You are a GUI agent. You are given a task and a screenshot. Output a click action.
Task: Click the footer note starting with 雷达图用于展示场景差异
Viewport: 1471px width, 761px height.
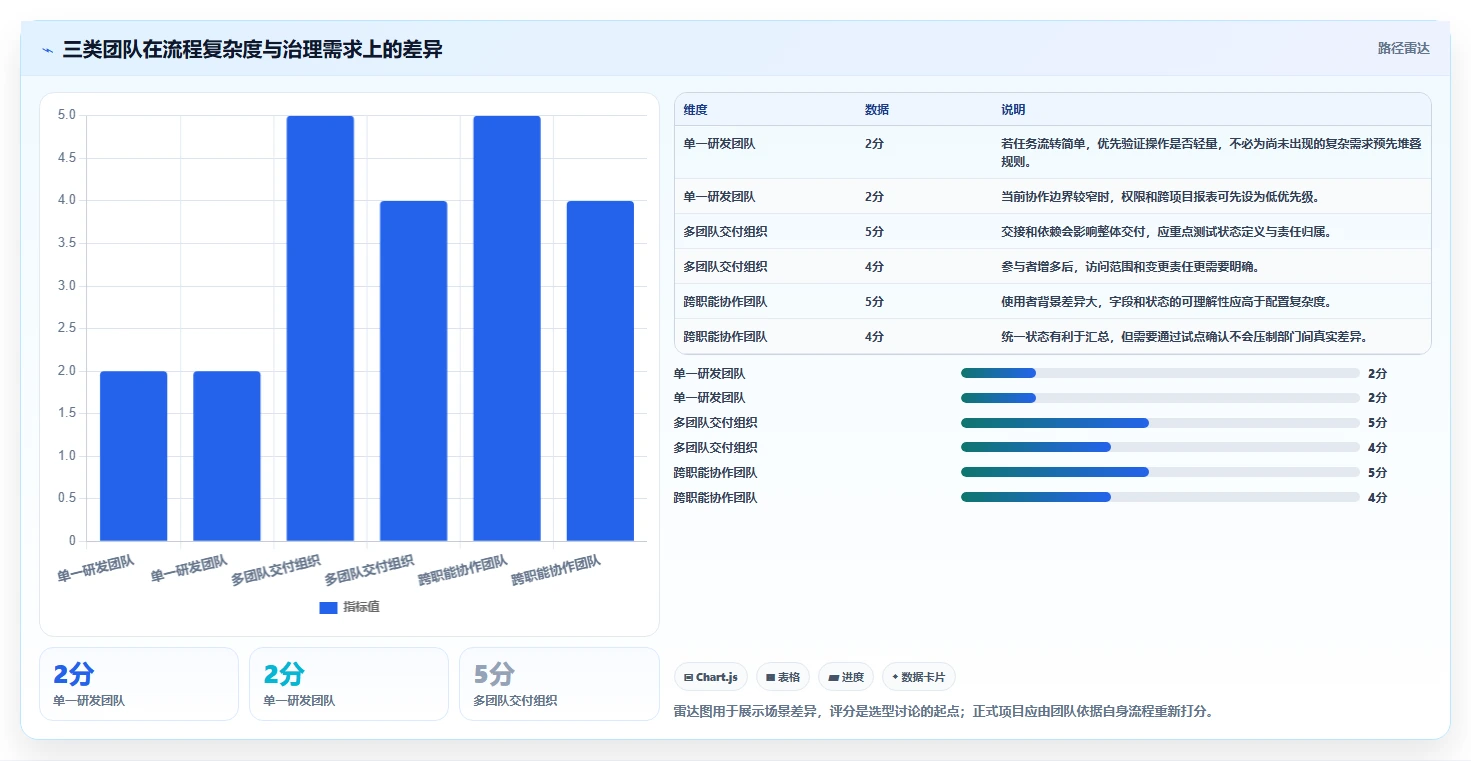point(944,712)
